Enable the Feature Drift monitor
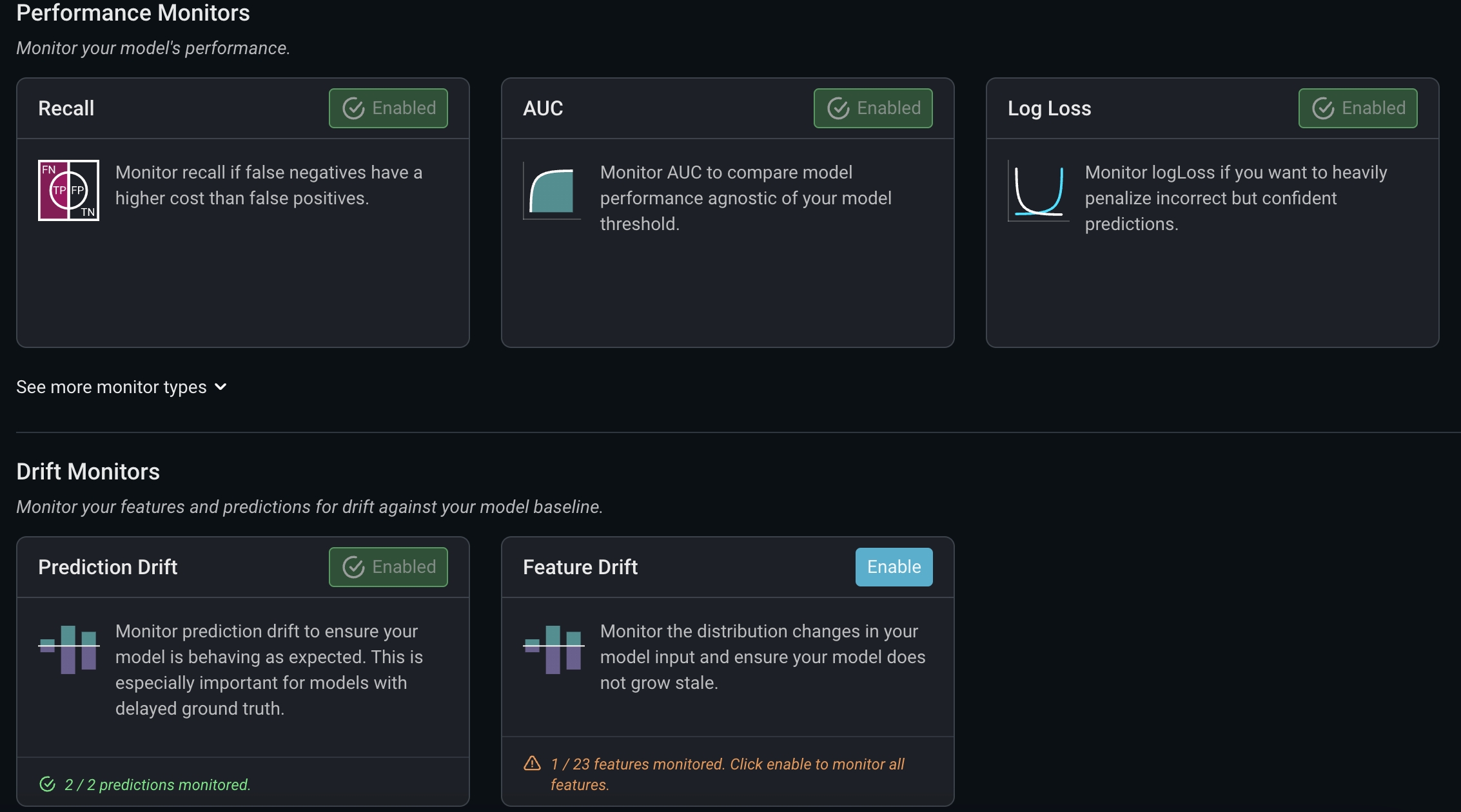The image size is (1461, 812). (894, 567)
